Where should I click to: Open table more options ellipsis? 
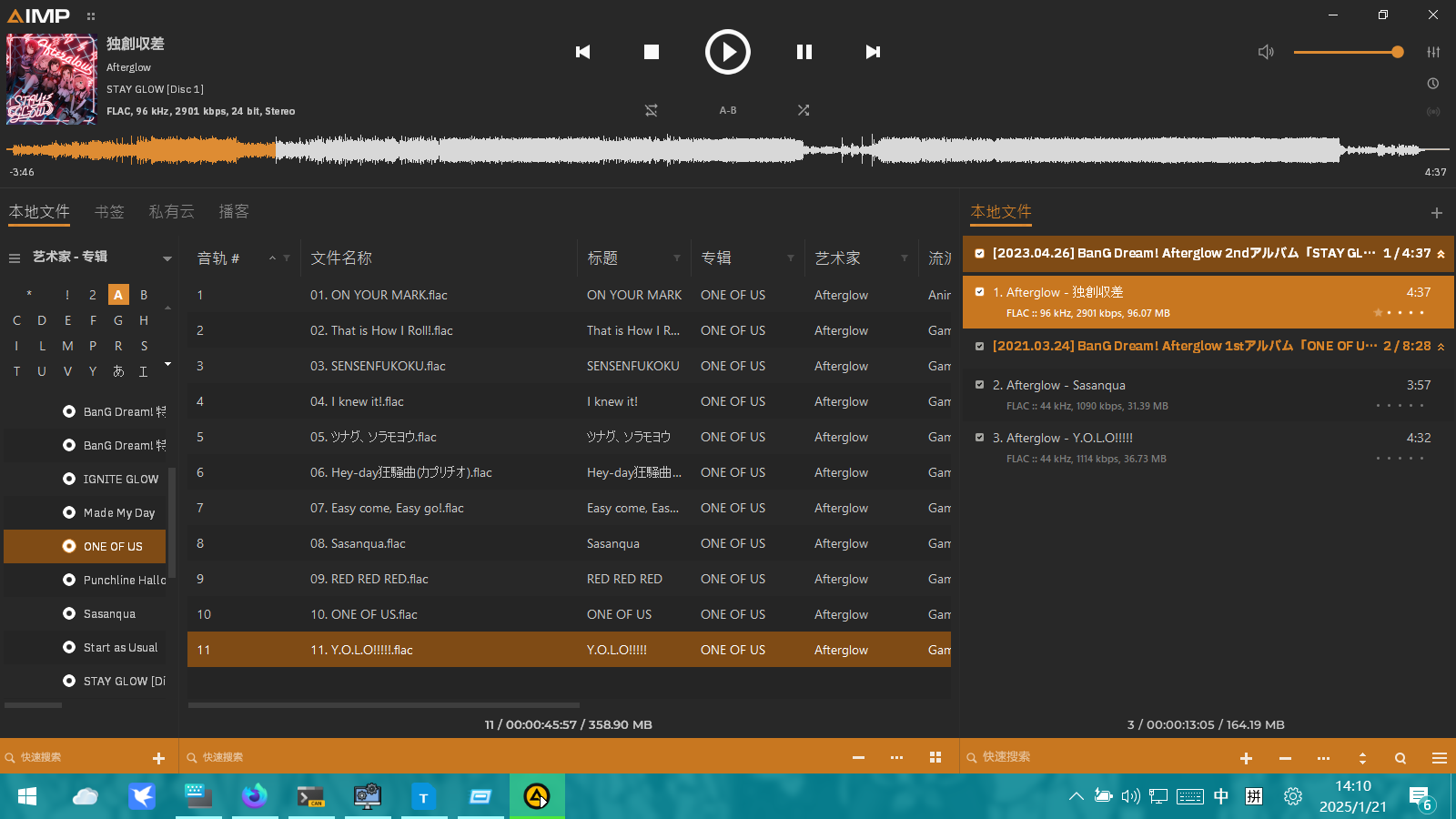[897, 757]
